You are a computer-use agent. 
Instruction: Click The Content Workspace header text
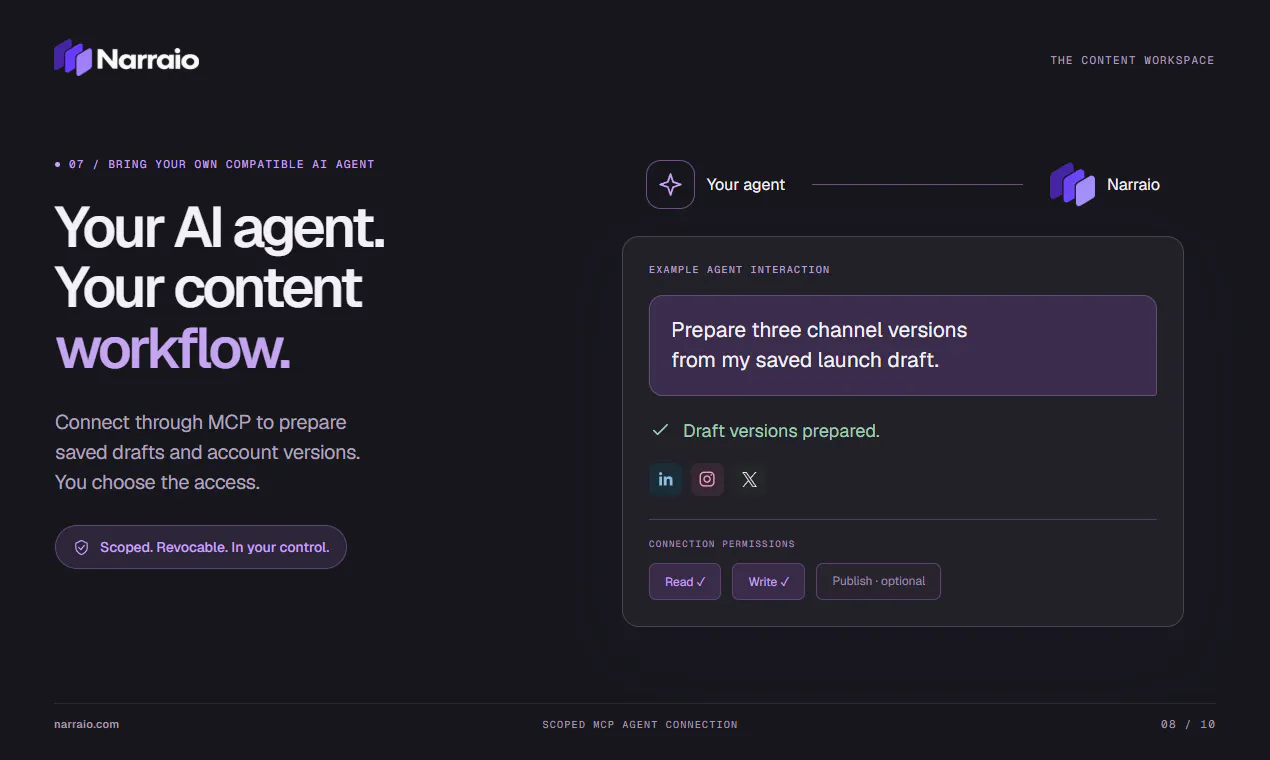1132,60
